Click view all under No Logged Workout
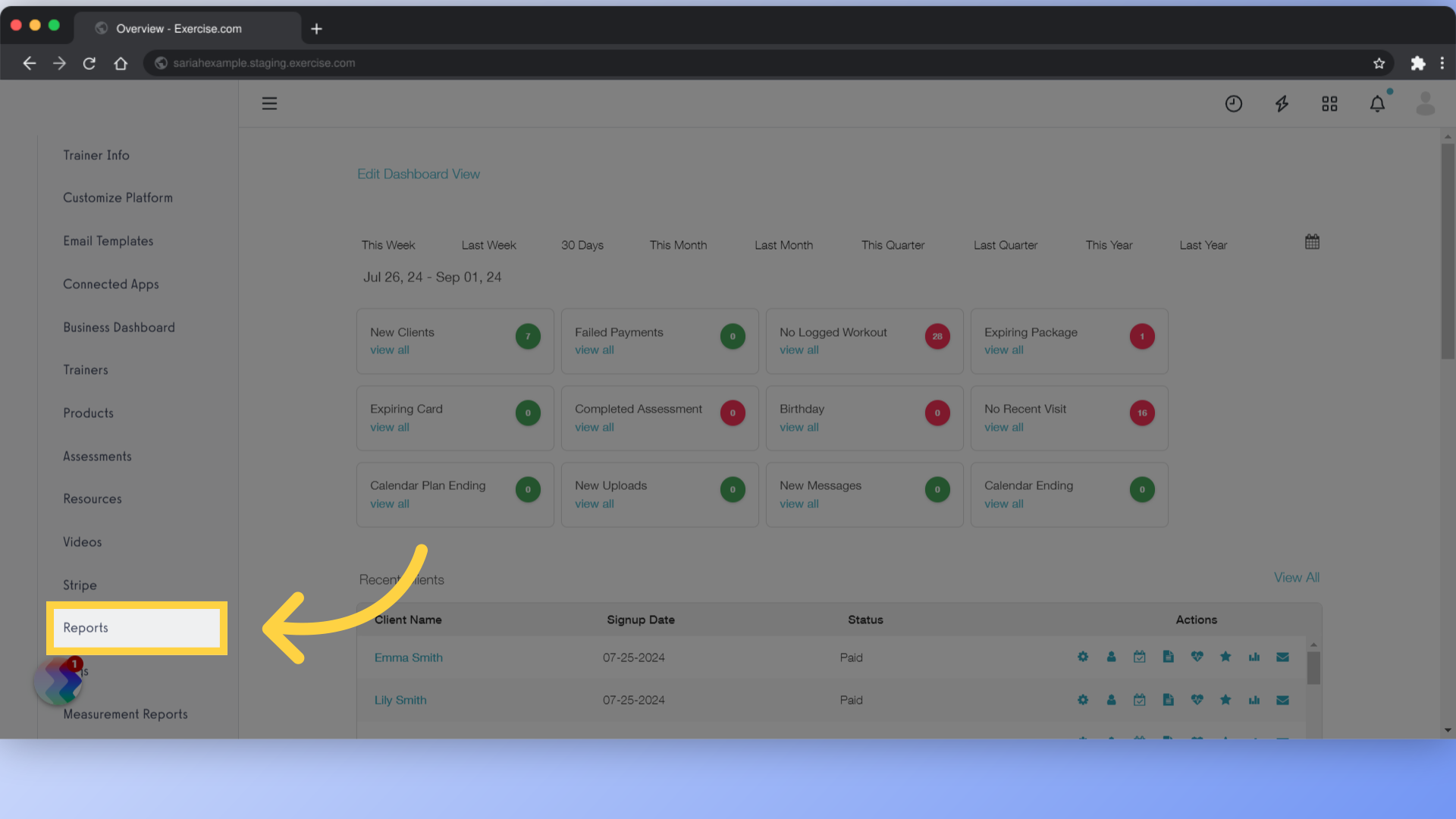The height and width of the screenshot is (819, 1456). 799,350
